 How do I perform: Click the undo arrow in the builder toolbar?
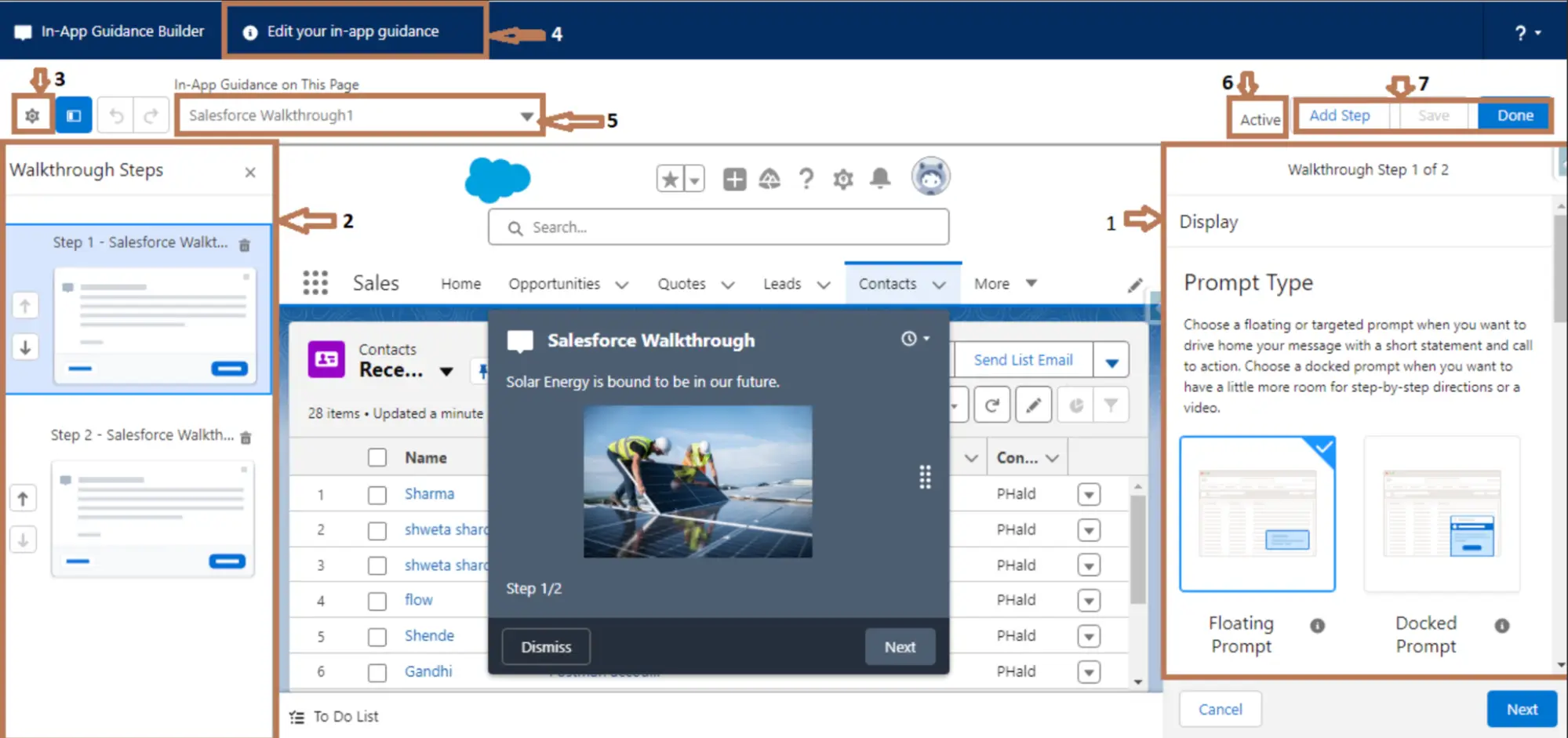[x=115, y=115]
